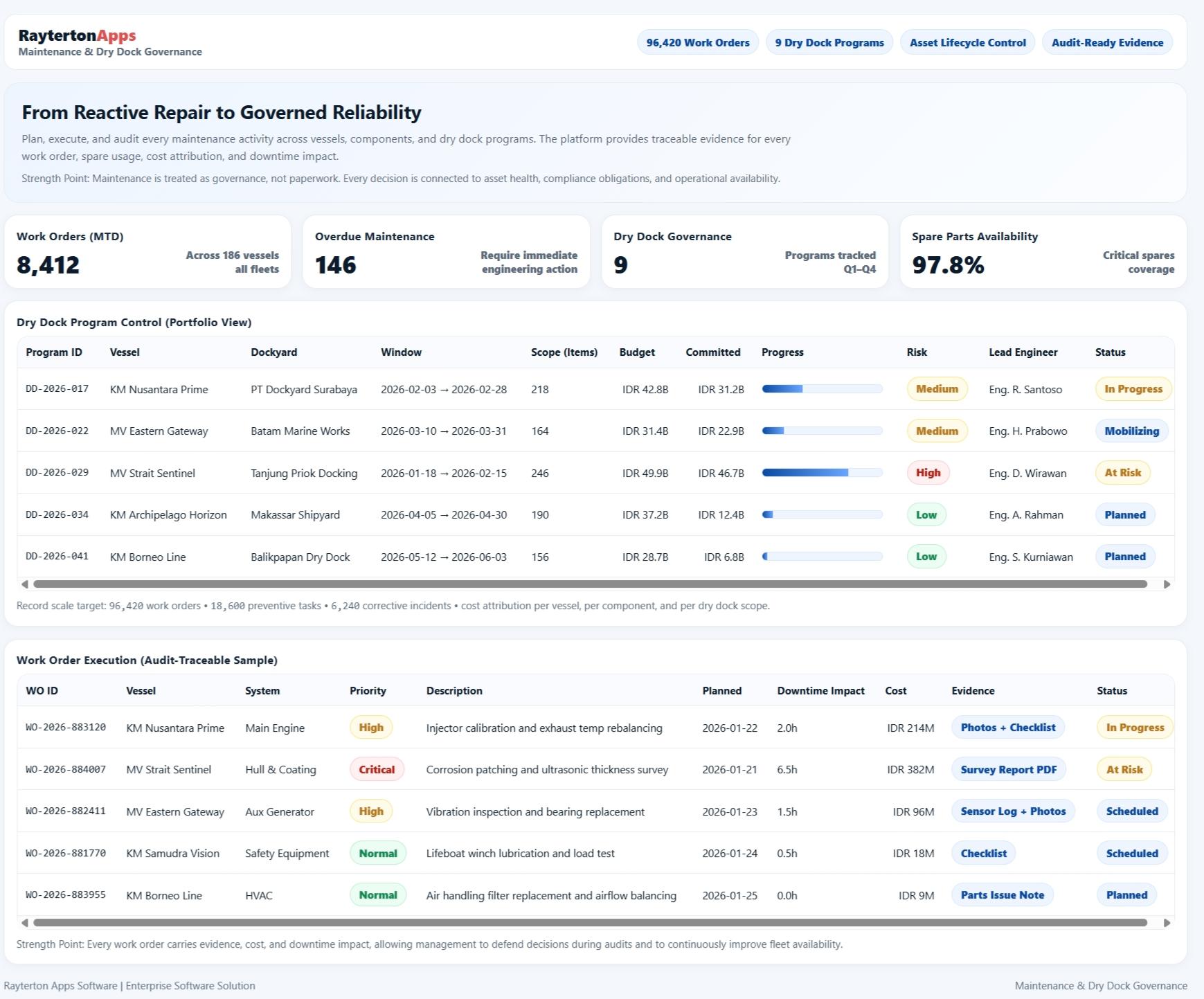The image size is (1204, 999).
Task: Select program ID DD-2026-017
Action: (57, 389)
